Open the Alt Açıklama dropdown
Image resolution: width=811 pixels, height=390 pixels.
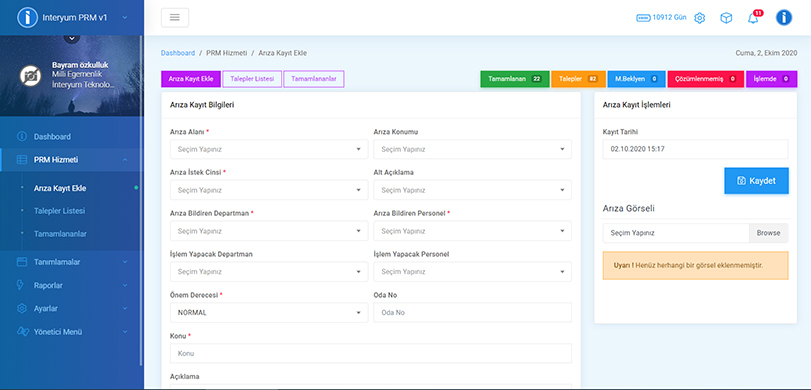point(473,190)
